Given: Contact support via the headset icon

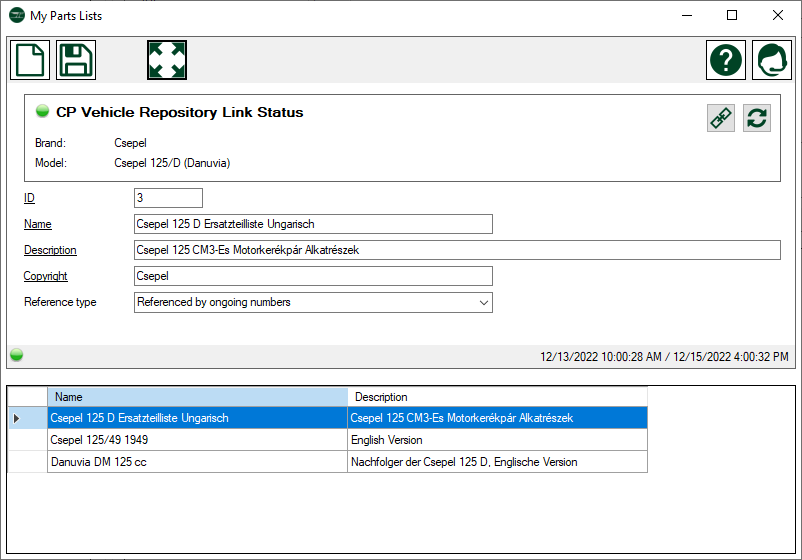Looking at the screenshot, I should tap(772, 60).
